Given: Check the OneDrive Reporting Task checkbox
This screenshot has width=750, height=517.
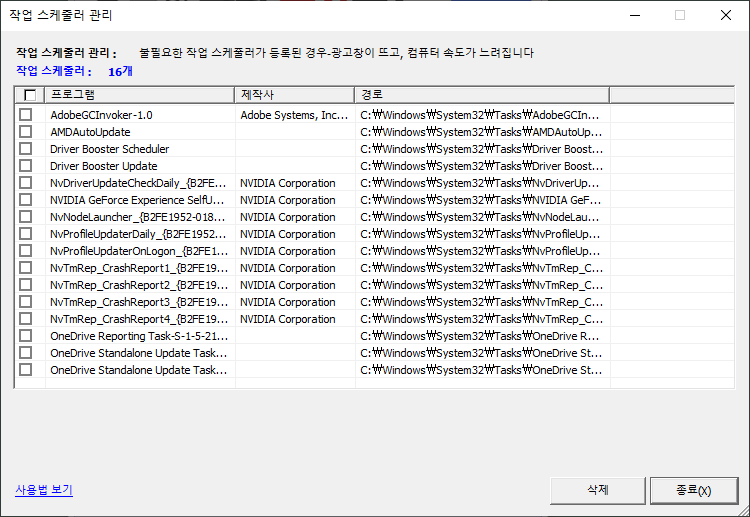Looking at the screenshot, I should 26,336.
